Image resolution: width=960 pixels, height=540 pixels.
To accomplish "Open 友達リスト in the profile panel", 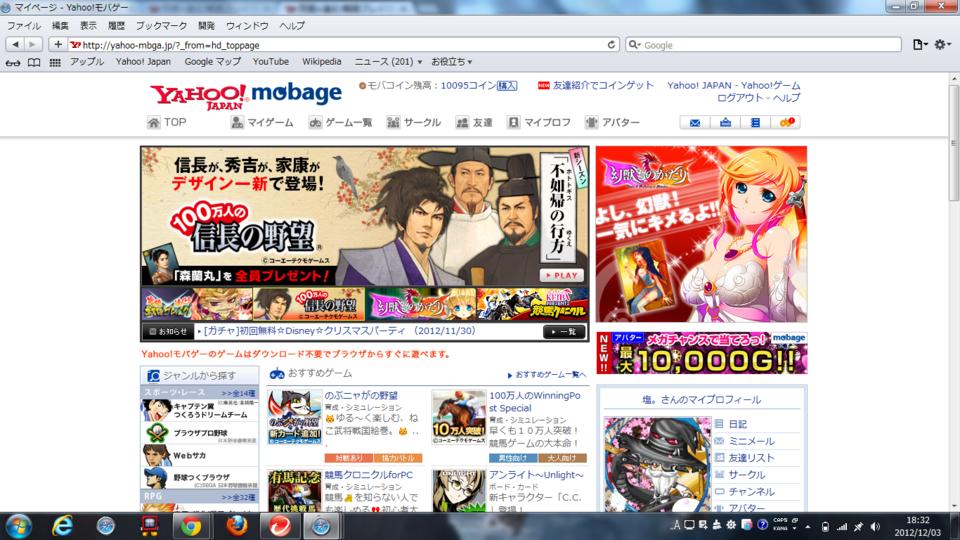I will [751, 458].
